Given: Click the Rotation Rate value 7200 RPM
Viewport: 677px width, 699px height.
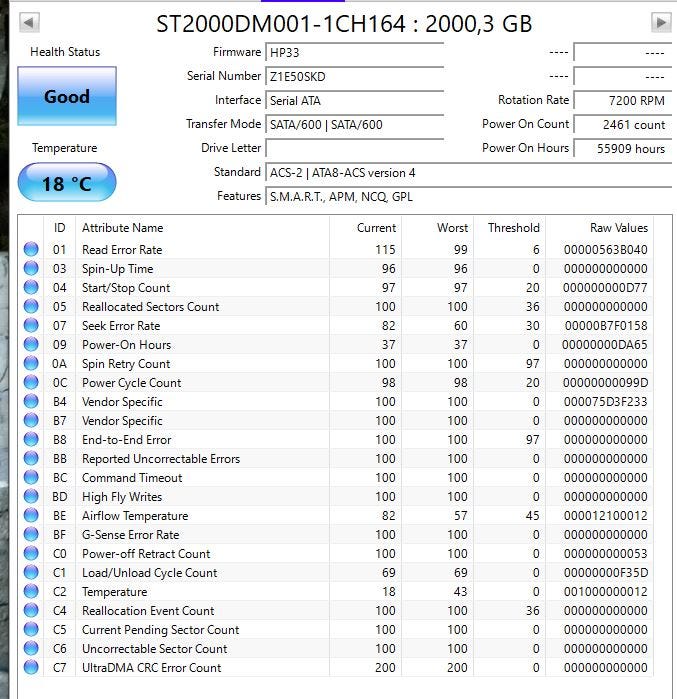Looking at the screenshot, I should point(623,101).
